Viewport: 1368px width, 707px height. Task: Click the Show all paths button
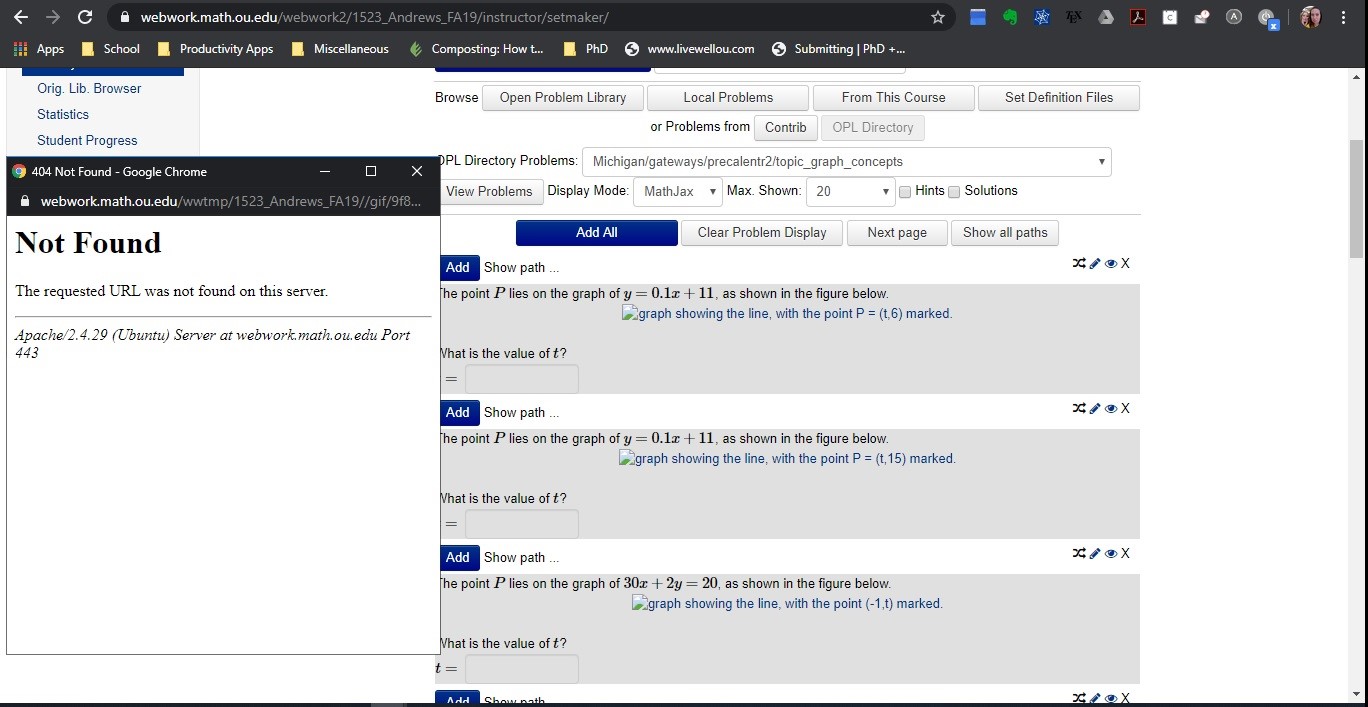[x=1005, y=233]
